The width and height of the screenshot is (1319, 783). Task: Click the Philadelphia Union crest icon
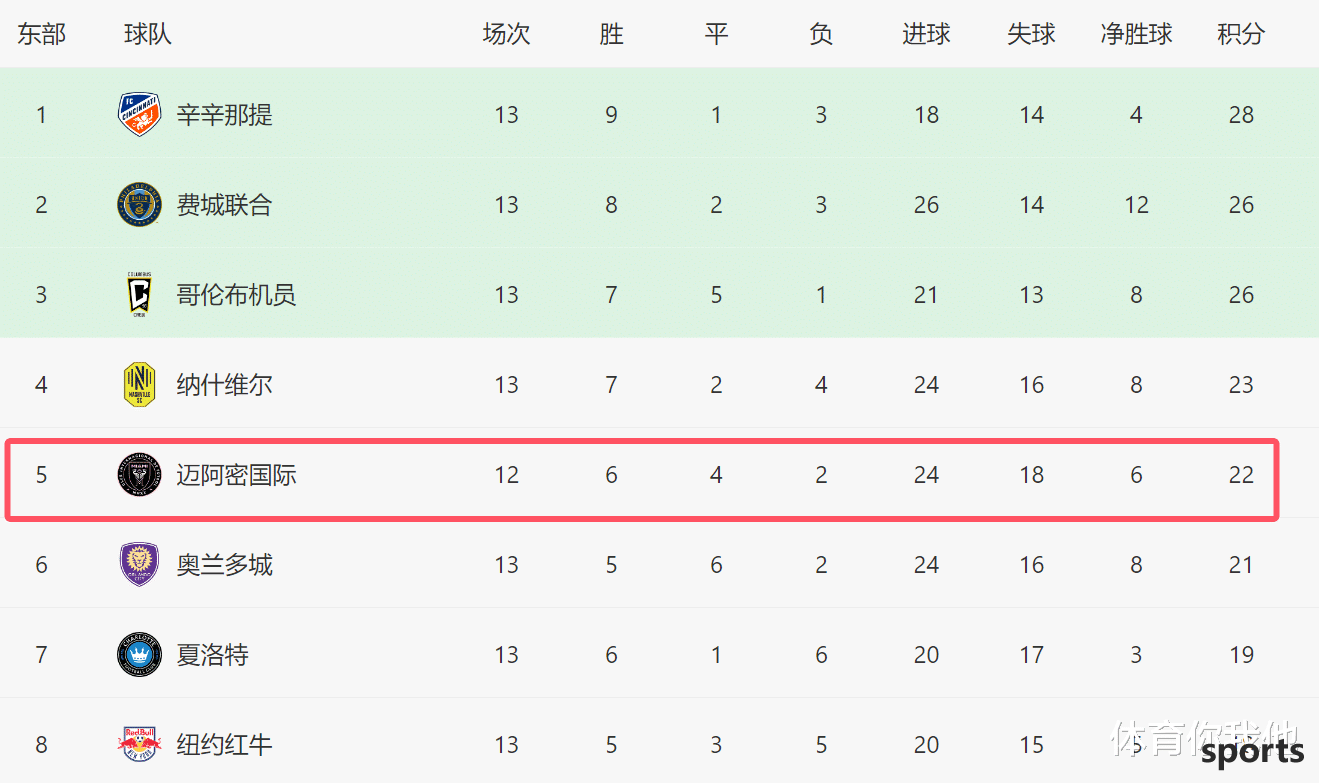[x=139, y=204]
